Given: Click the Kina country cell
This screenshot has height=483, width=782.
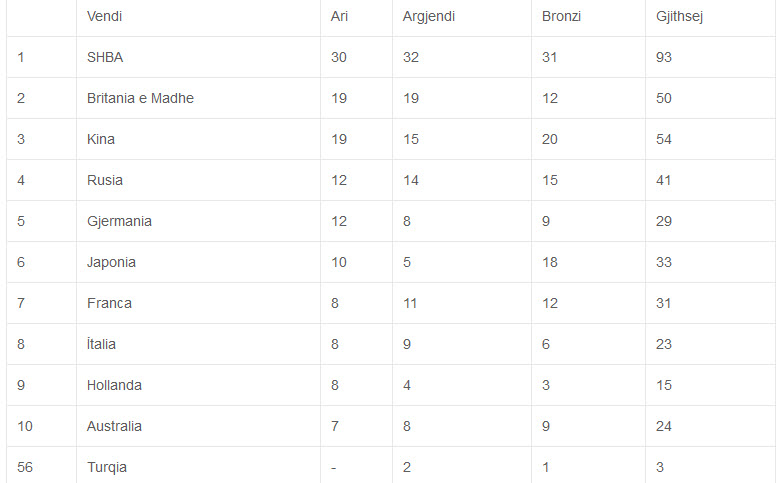Looking at the screenshot, I should point(101,139).
